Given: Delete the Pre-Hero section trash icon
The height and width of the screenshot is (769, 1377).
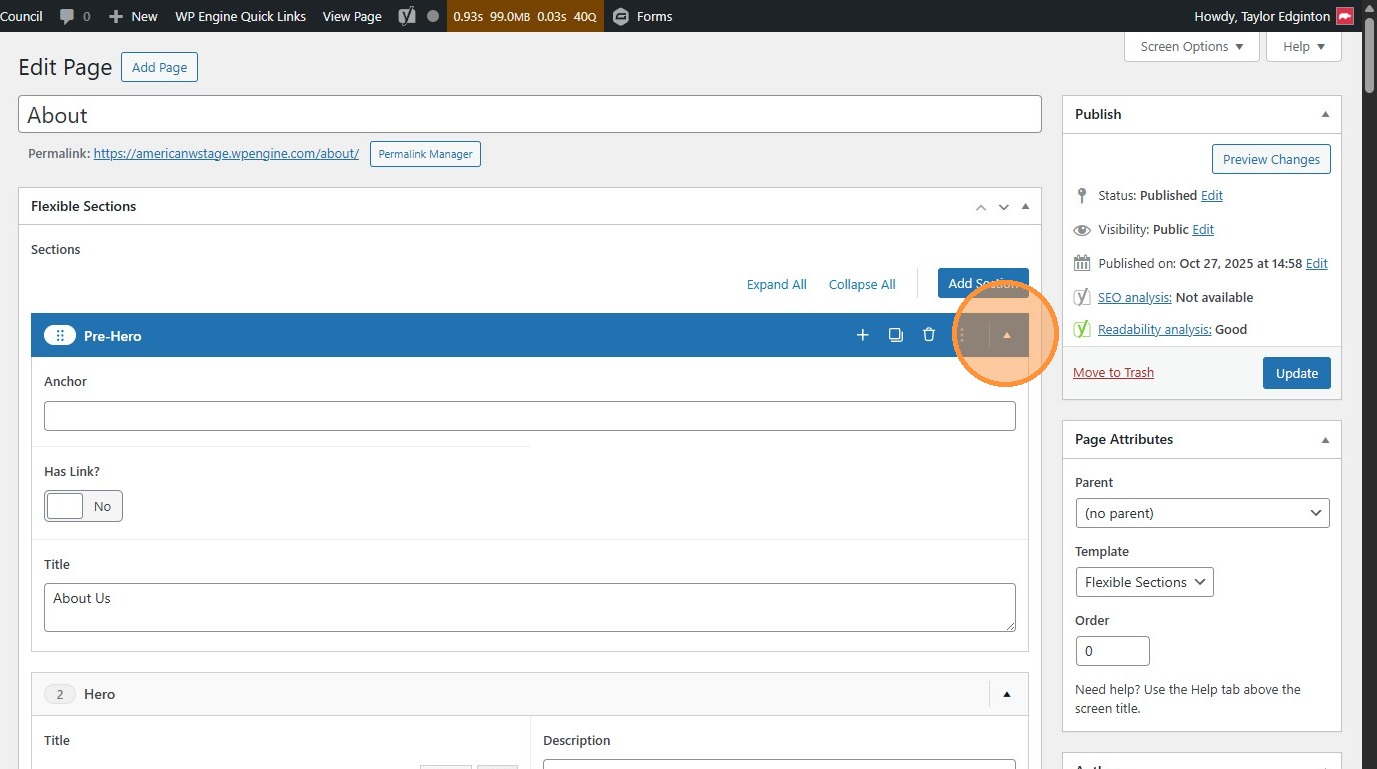Looking at the screenshot, I should click(929, 335).
